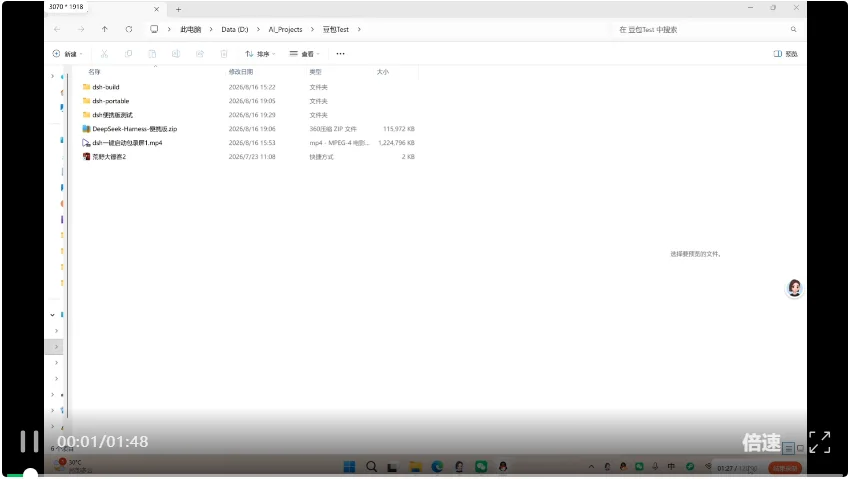Open QQ penguin on taskbar

(x=502, y=467)
